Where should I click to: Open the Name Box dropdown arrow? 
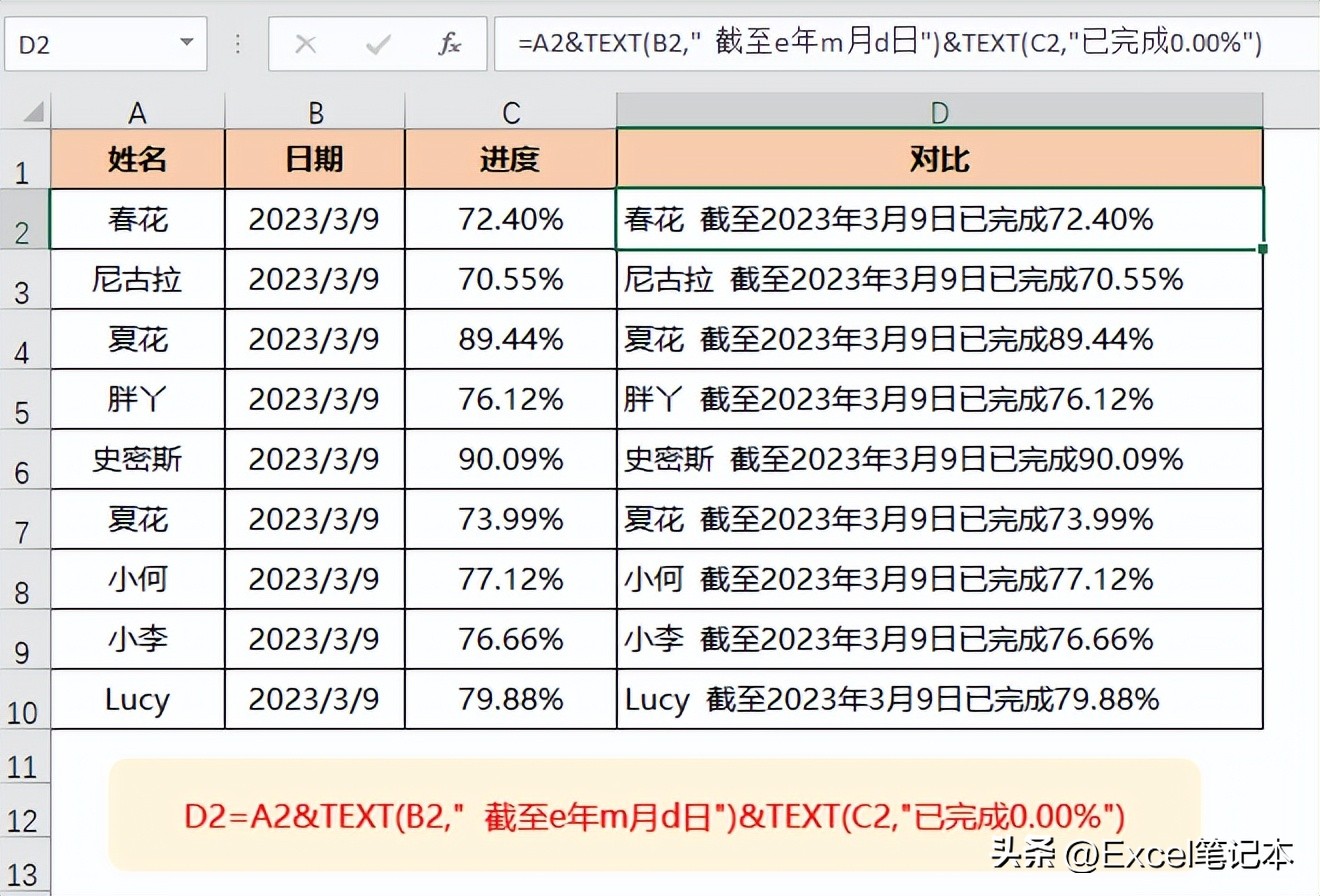pos(185,43)
